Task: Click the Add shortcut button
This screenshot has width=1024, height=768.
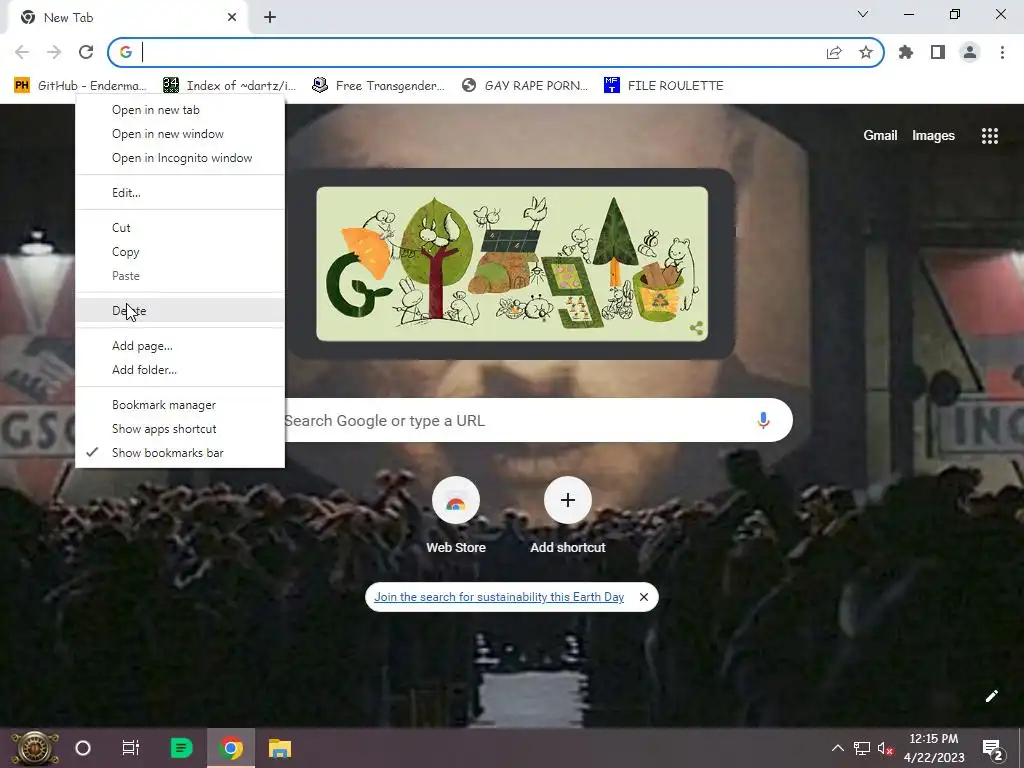Action: [x=568, y=516]
